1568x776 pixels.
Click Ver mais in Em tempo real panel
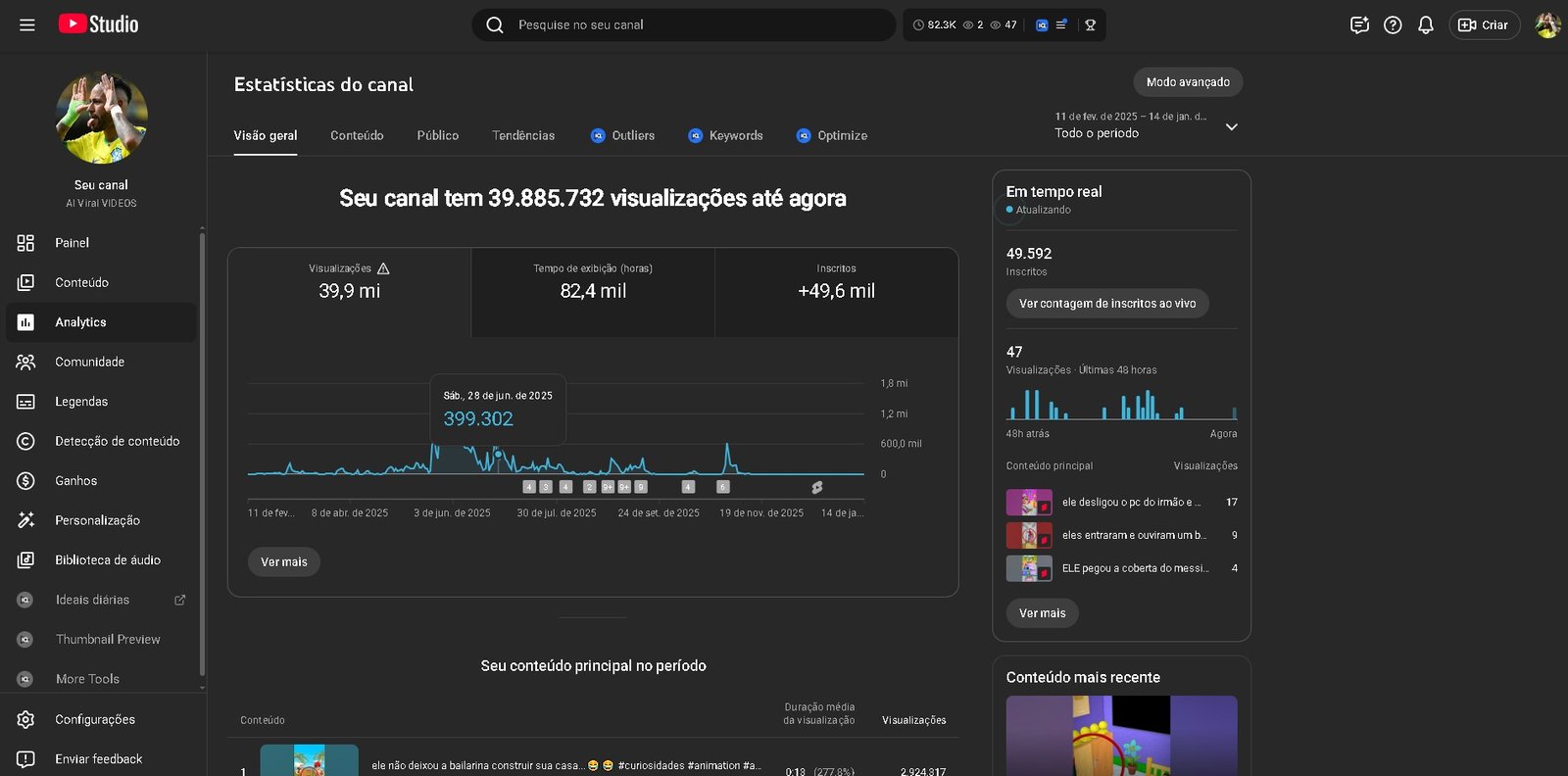(1043, 613)
